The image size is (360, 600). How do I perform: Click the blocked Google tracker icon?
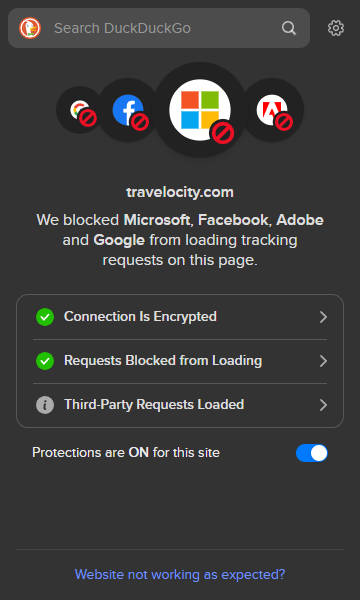(80, 110)
